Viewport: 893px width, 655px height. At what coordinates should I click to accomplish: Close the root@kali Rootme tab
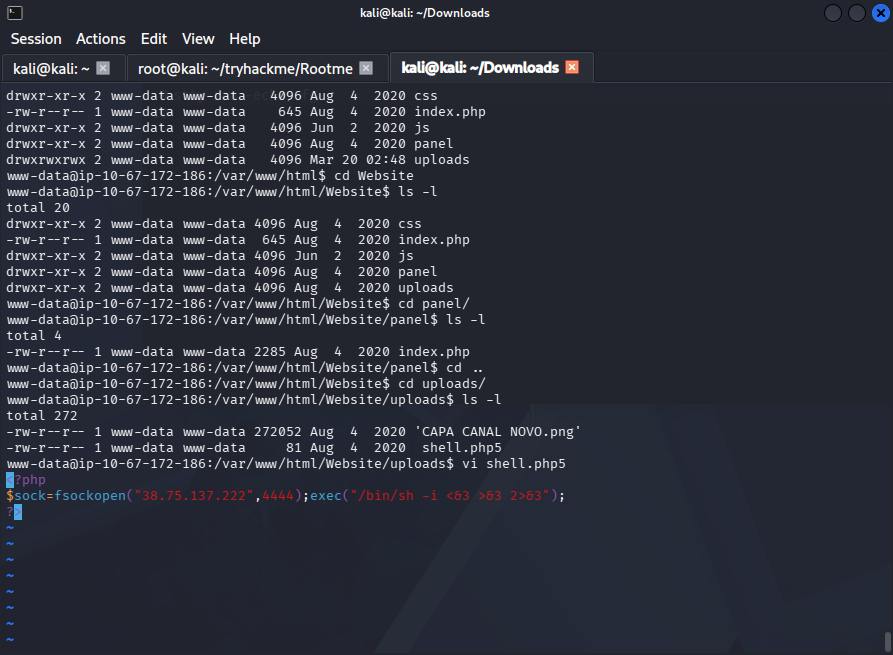pyautogui.click(x=366, y=68)
